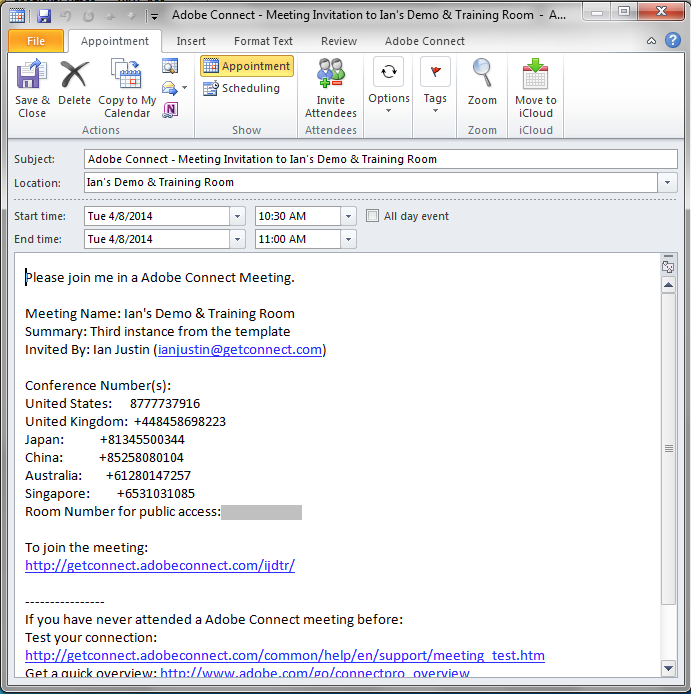Click the Next Item down arrow
The height and width of the screenshot is (694, 691).
[x=131, y=16]
